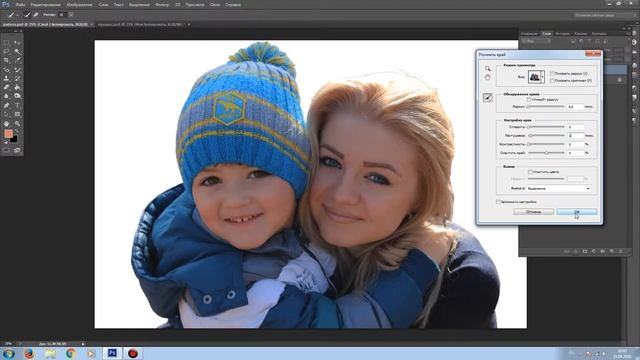Viewport: 640px width, 360px height.
Task: Adjust the Radius slider
Action: pyautogui.click(x=546, y=107)
